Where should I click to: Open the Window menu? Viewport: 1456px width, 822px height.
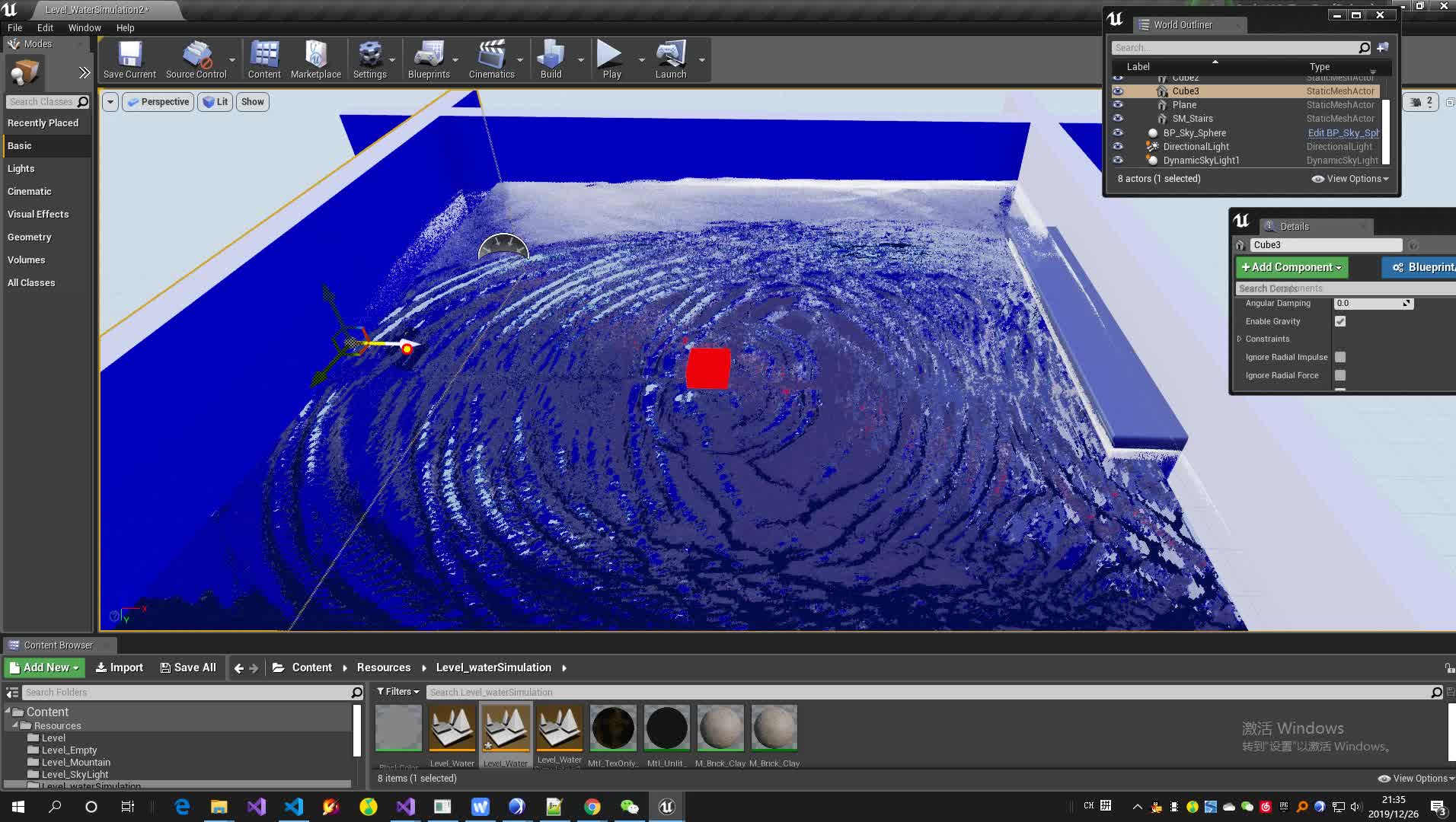(x=85, y=27)
